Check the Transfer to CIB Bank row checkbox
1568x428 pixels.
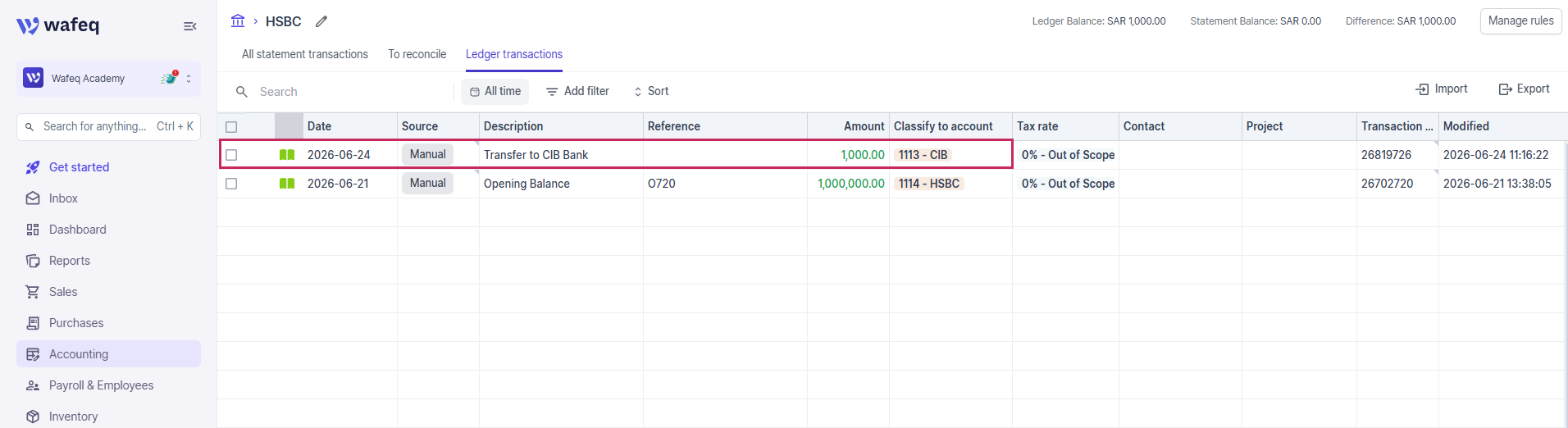click(231, 155)
